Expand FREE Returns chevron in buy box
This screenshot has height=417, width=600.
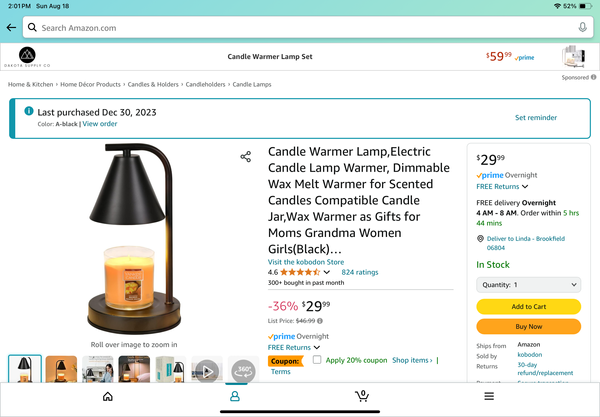coord(525,187)
